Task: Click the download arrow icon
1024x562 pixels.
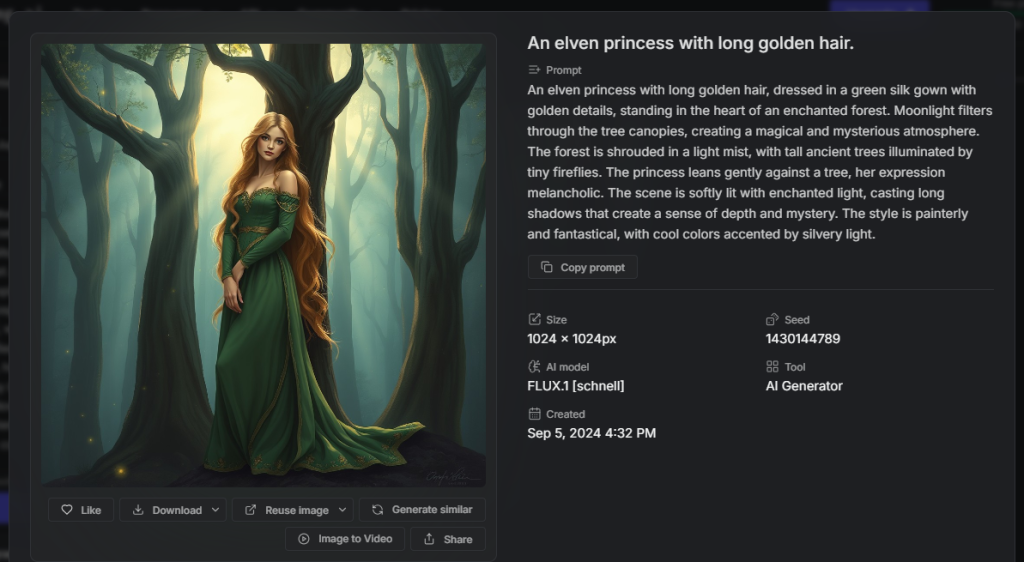Action: [138, 510]
